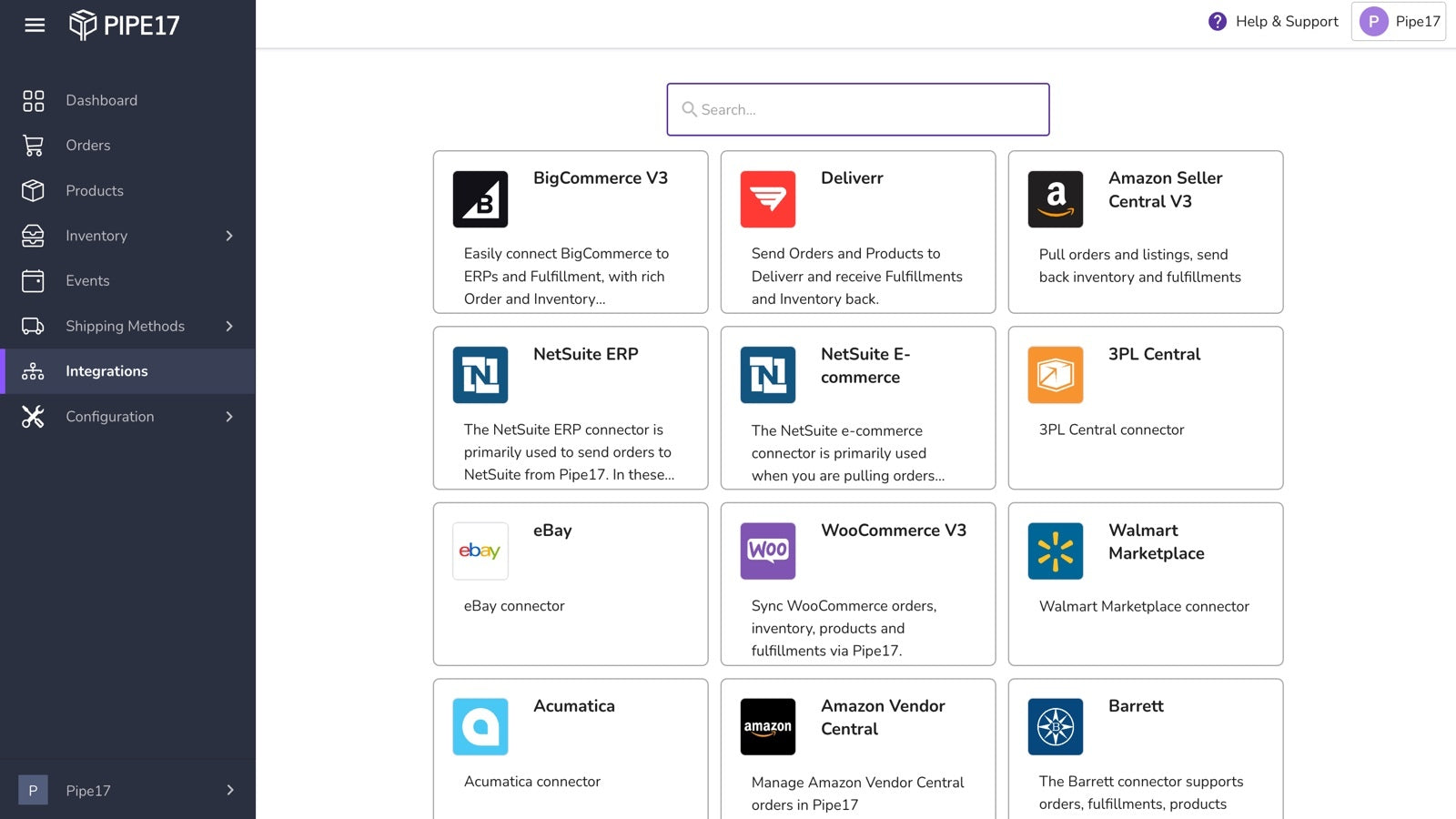Click the Deliverr integration logo
This screenshot has height=819, width=1456.
[x=767, y=198]
